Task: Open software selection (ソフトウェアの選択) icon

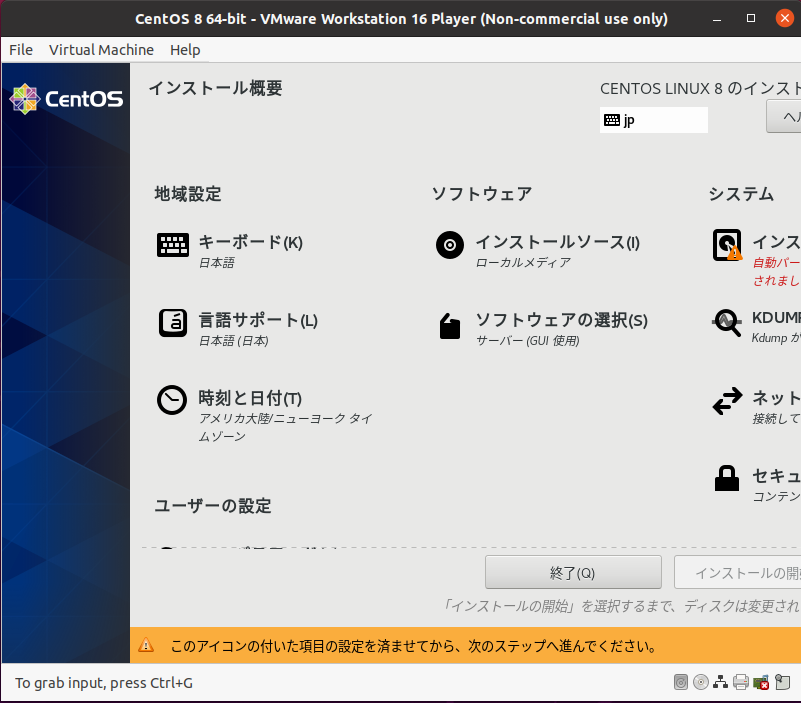Action: click(450, 325)
